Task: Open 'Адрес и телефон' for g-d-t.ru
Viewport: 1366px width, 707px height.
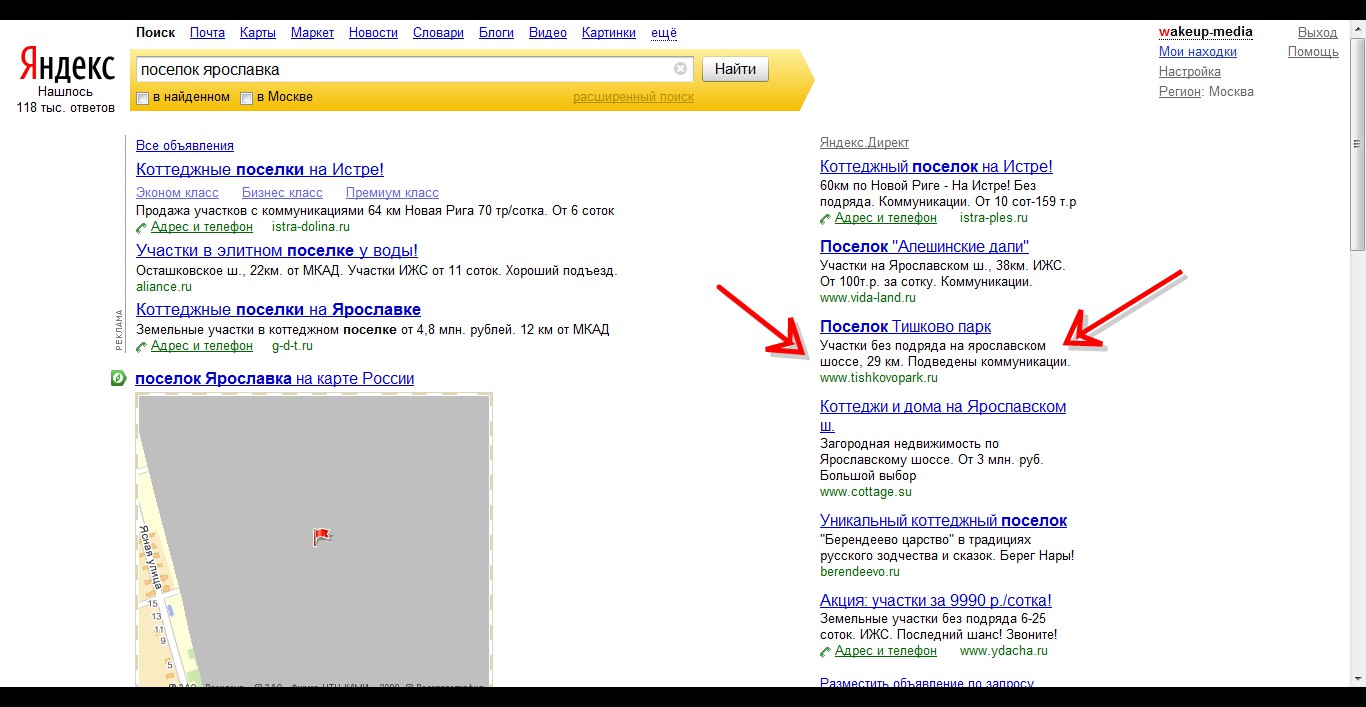Action: pos(202,345)
